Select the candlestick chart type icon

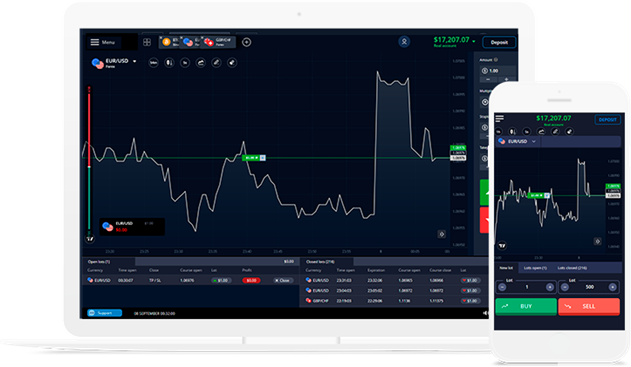point(169,63)
